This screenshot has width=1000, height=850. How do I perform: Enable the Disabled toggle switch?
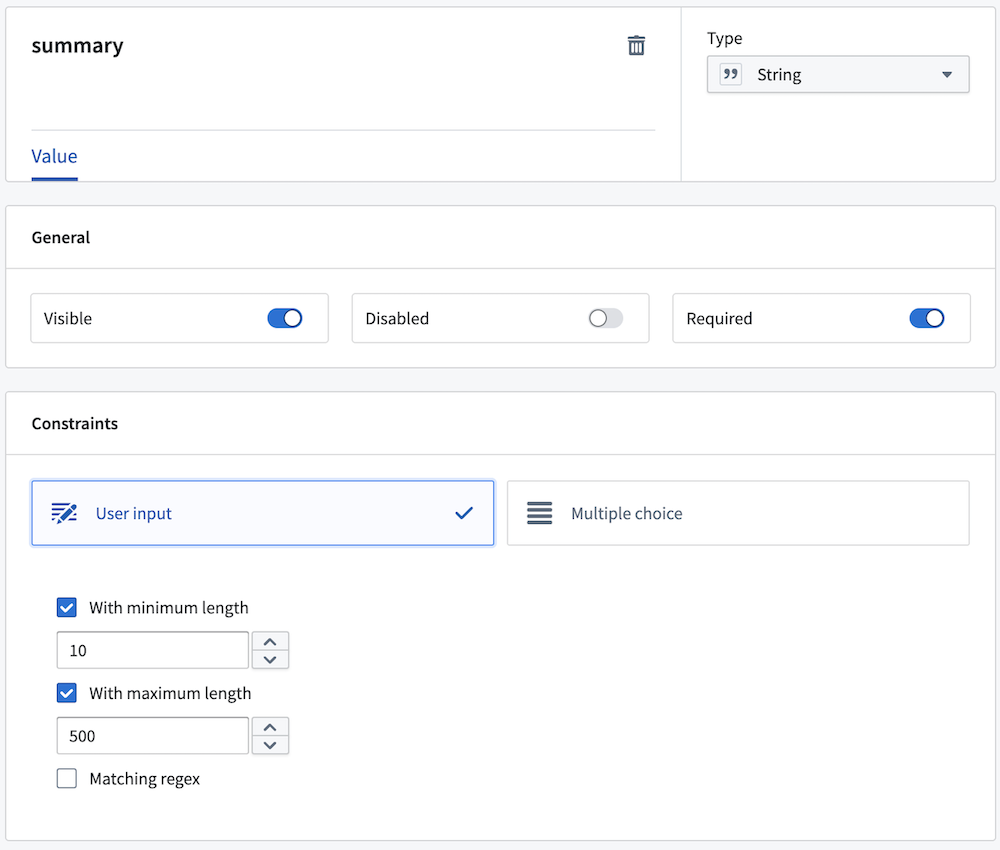605,318
